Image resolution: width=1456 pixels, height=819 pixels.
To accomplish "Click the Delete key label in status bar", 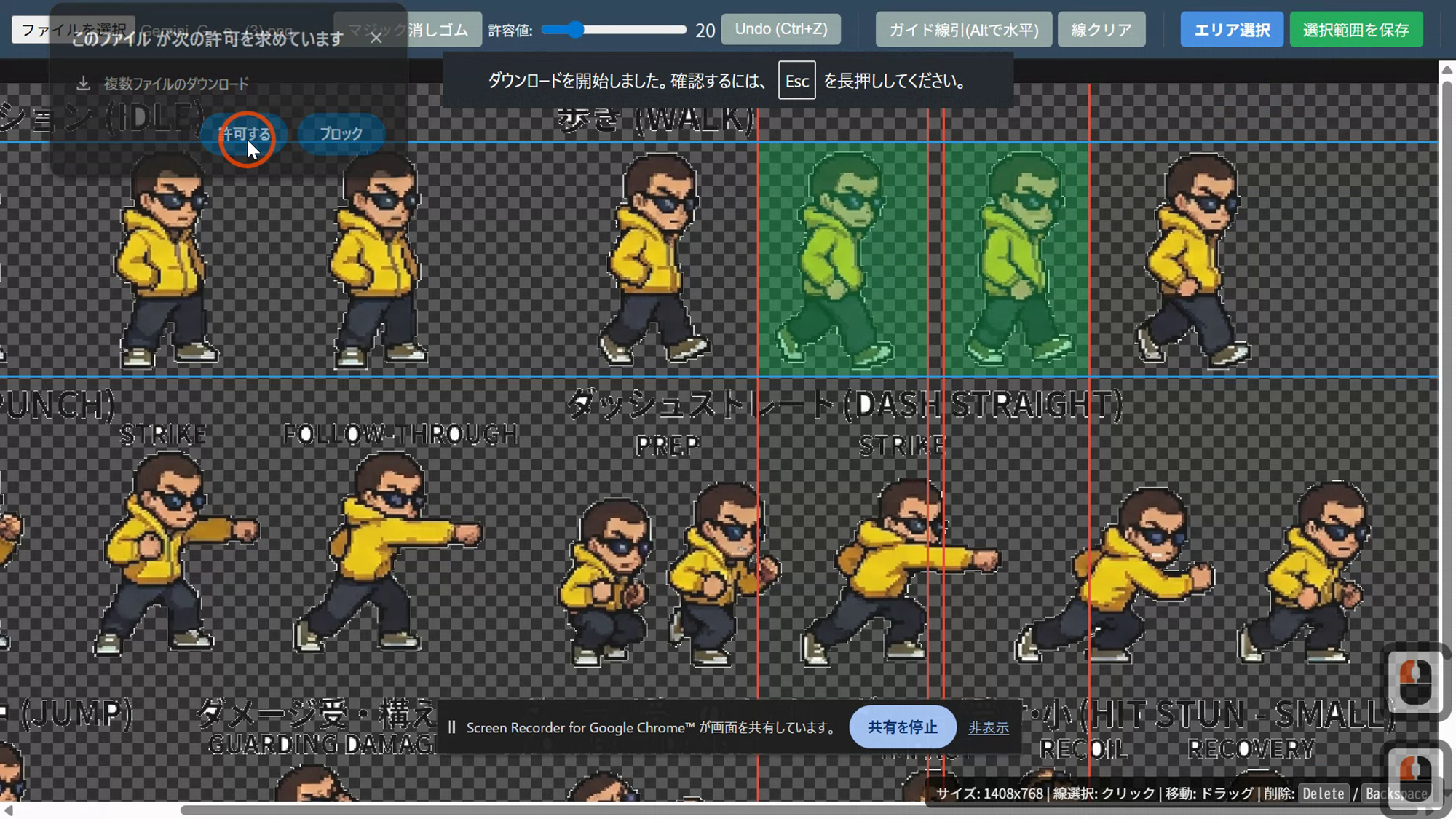I will coord(1324,794).
